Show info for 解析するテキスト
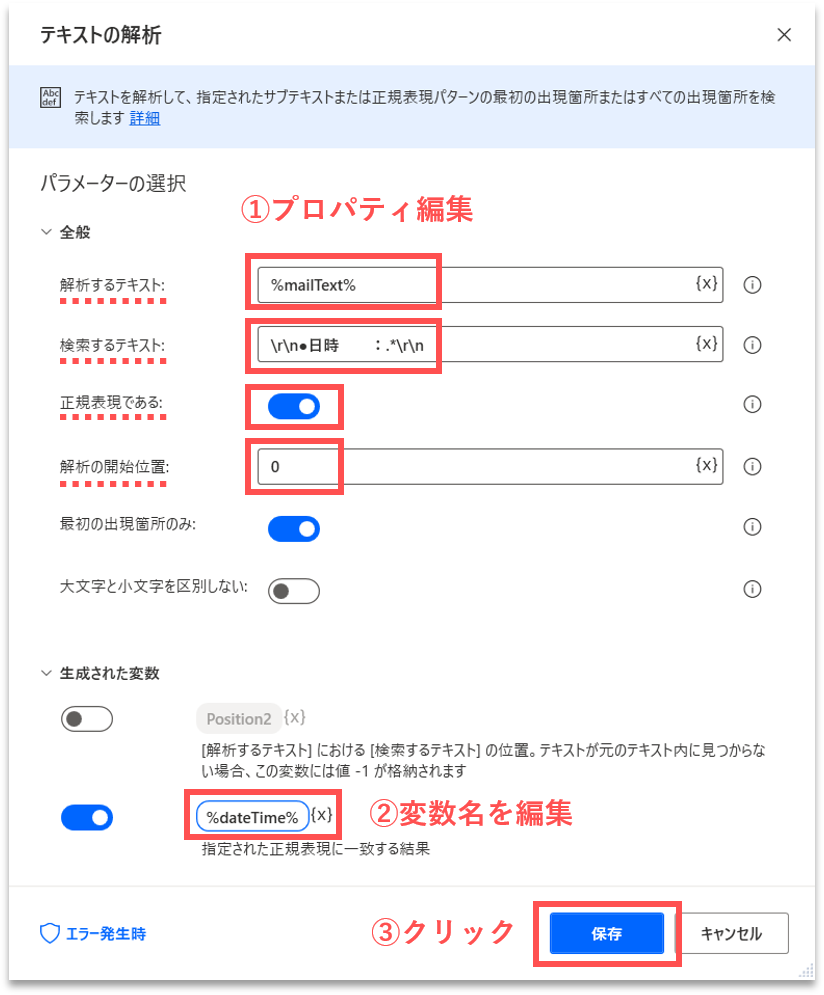 pos(752,285)
